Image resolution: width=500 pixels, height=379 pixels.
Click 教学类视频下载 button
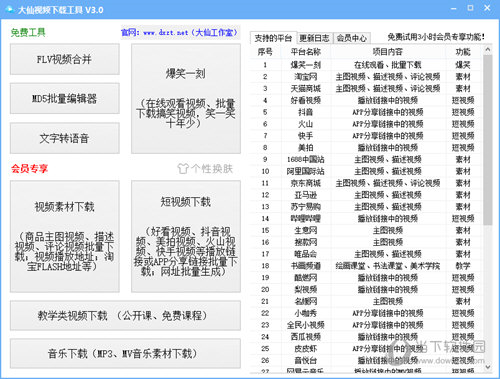pos(125,315)
